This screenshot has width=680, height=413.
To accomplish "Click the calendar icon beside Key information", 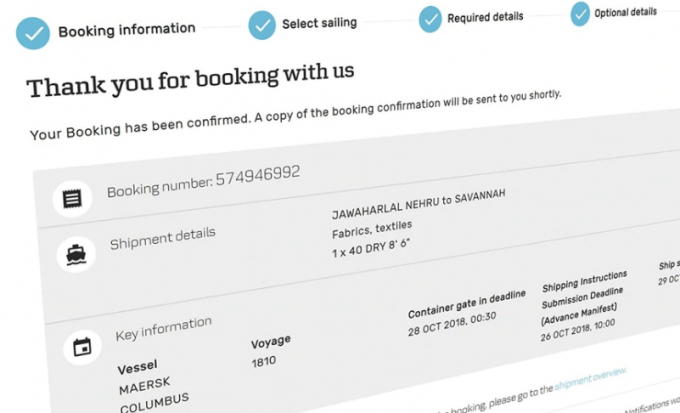I will coord(82,347).
